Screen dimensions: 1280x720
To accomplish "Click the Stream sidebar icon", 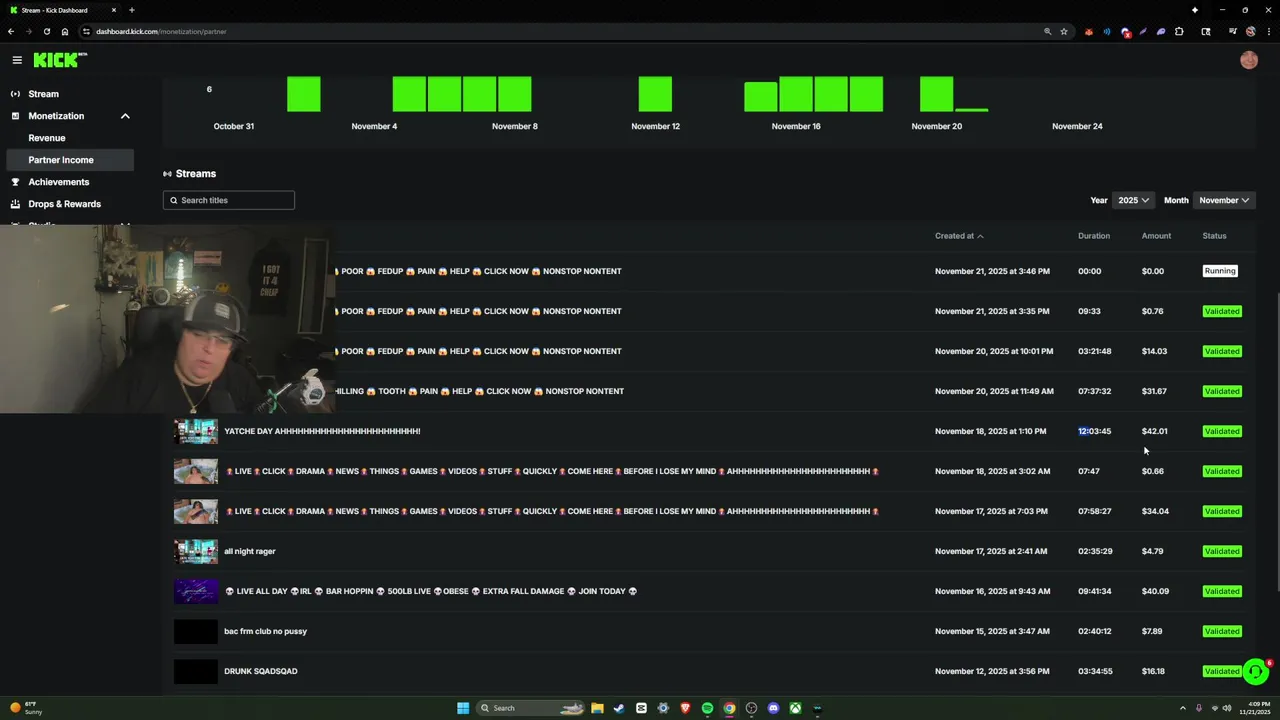I will pos(15,94).
